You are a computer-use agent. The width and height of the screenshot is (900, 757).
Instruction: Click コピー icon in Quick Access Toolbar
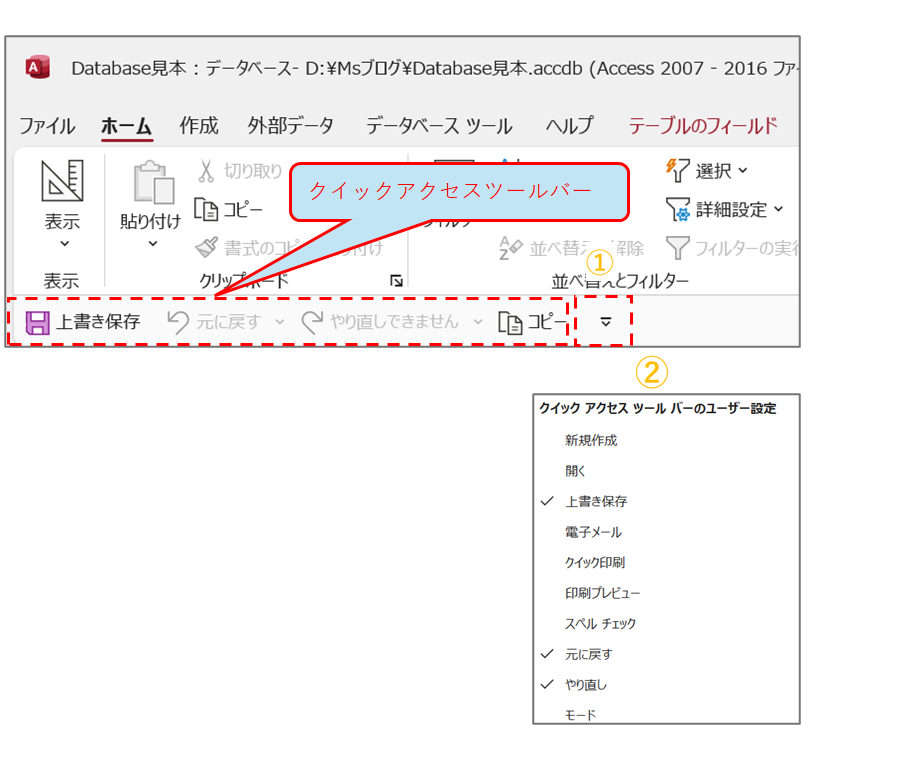pyautogui.click(x=511, y=322)
